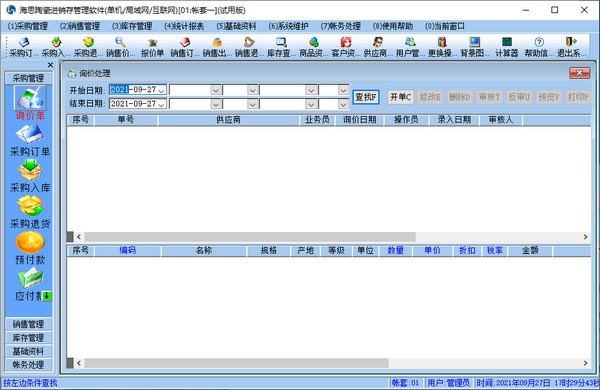The height and width of the screenshot is (390, 600).
Task: Click right arrow of upper table scrollbar
Action: [x=585, y=237]
